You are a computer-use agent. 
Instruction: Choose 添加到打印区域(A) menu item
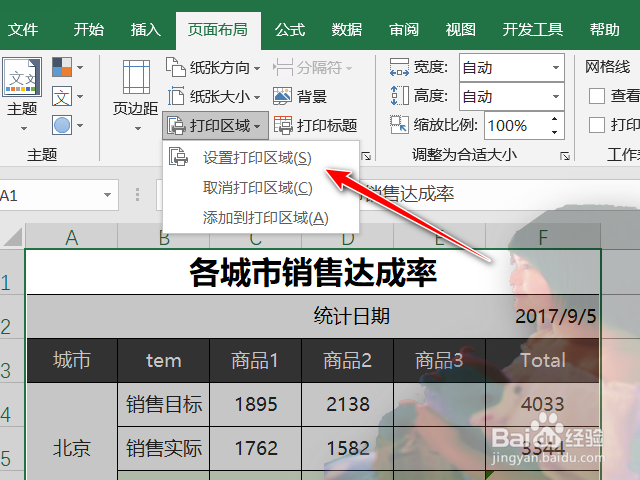point(261,218)
